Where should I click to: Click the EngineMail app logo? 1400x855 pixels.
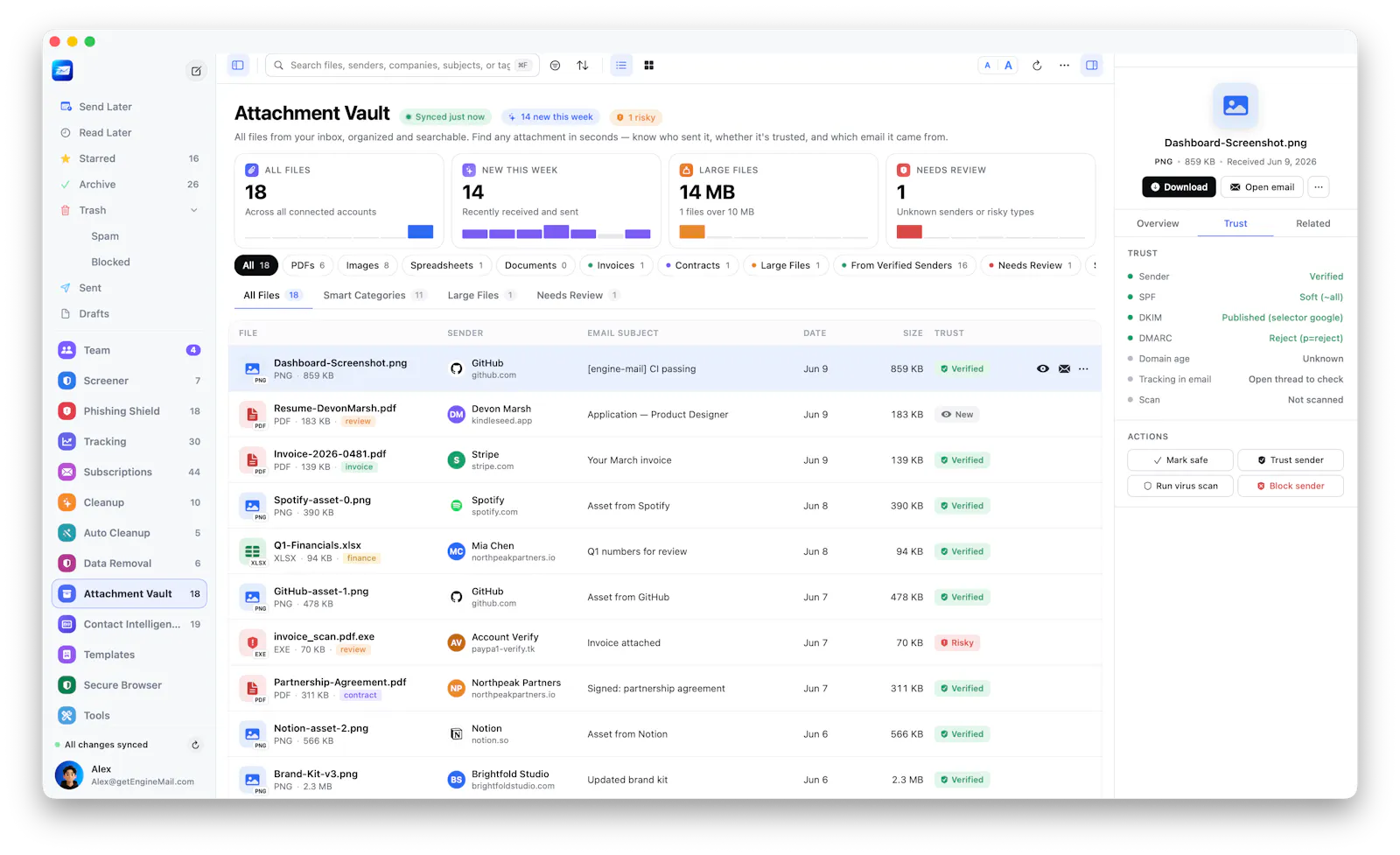[x=62, y=71]
